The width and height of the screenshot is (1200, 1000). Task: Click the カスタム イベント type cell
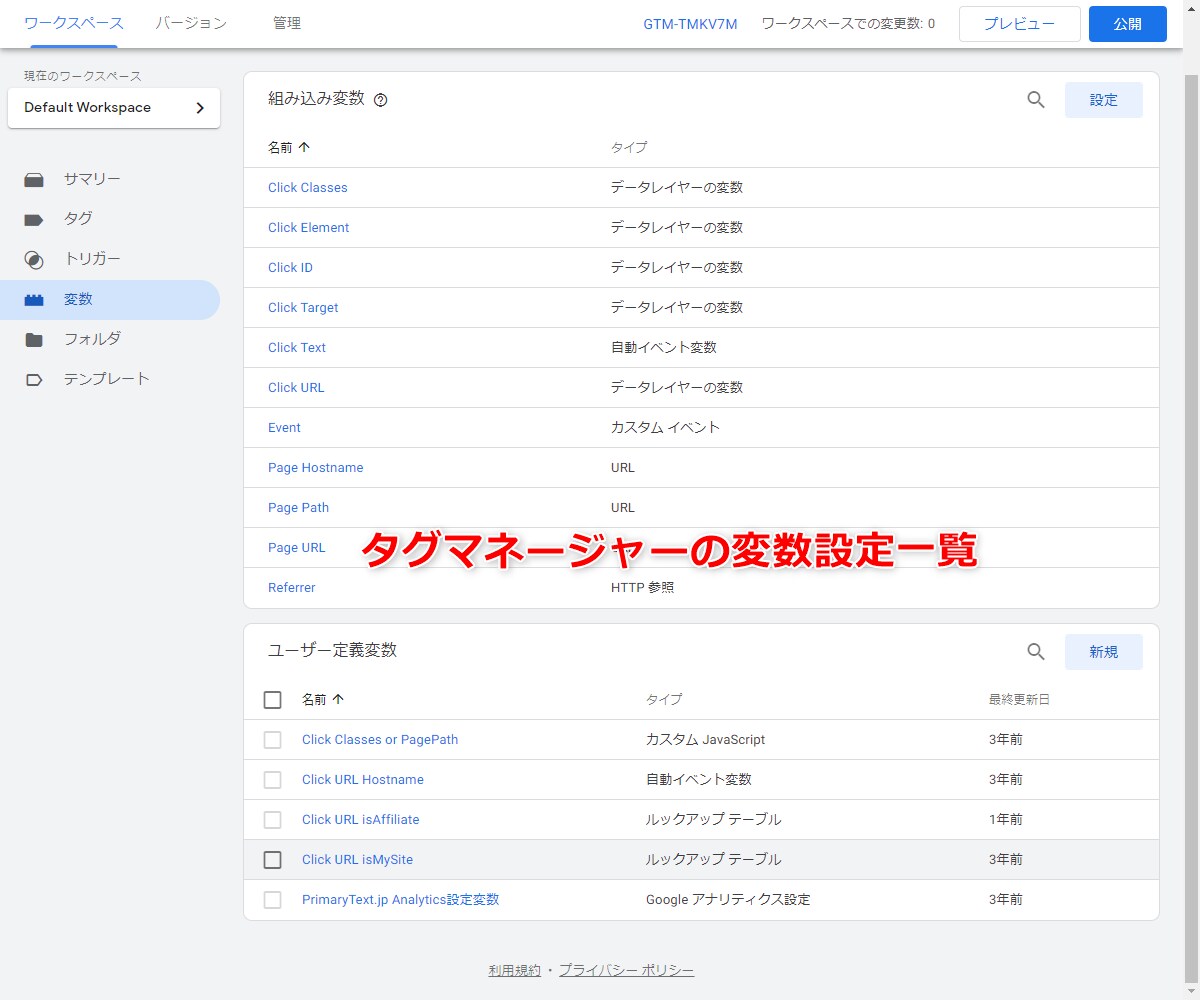point(665,428)
